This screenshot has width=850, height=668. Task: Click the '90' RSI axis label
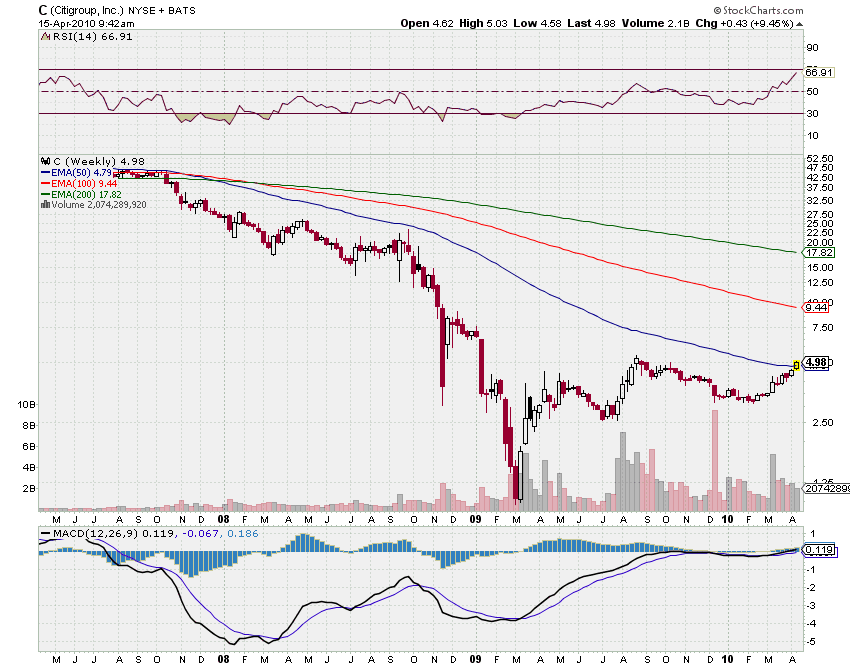(812, 48)
